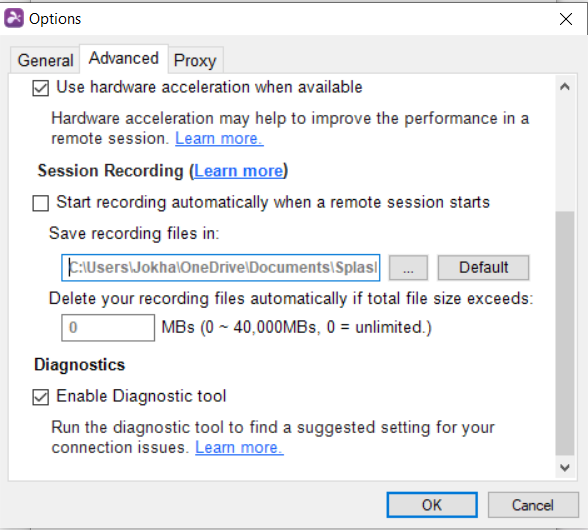This screenshot has width=588, height=530.
Task: Enable Start recording automatically checkbox
Action: tap(40, 203)
